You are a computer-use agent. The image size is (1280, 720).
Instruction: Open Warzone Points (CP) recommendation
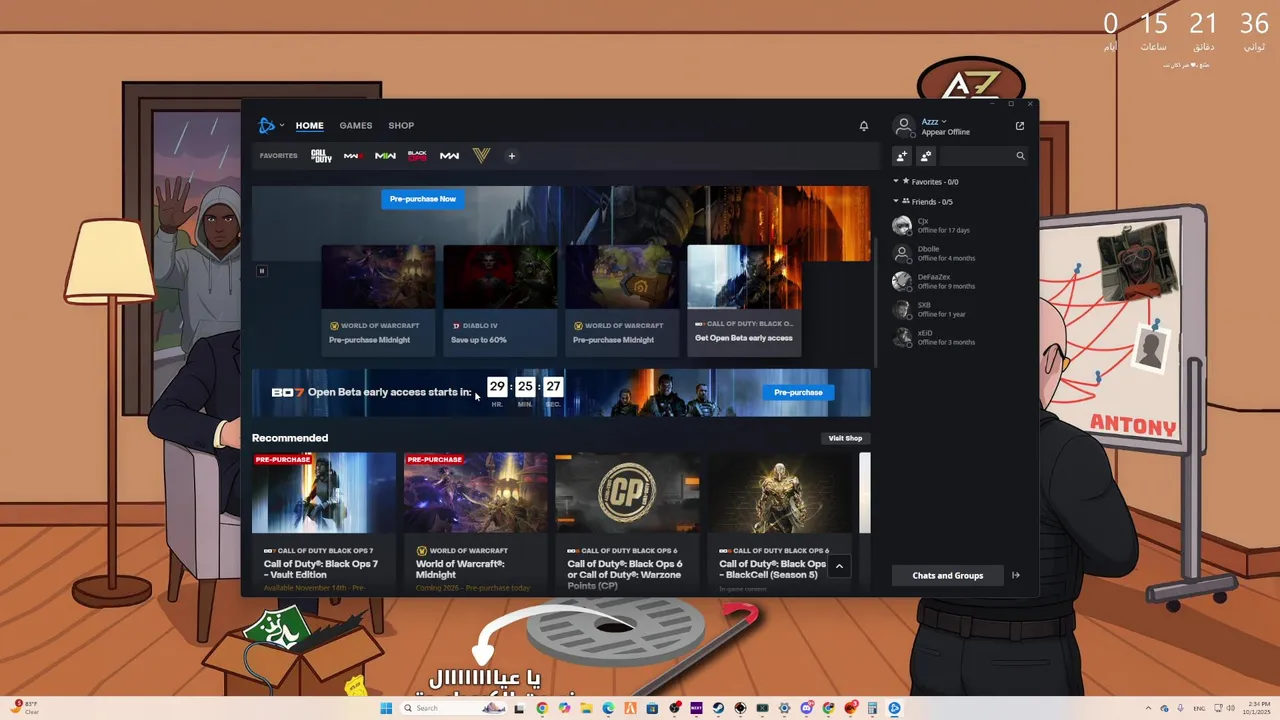pos(627,522)
